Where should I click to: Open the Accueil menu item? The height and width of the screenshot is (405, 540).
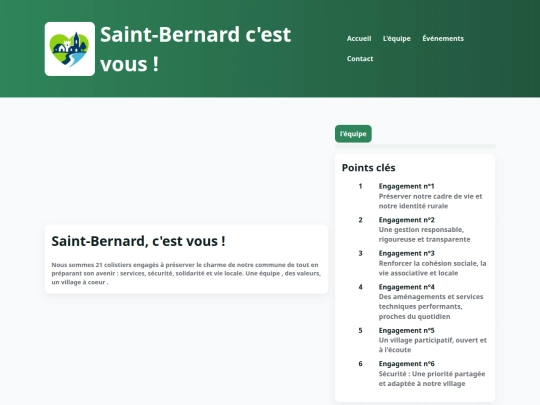pos(359,39)
